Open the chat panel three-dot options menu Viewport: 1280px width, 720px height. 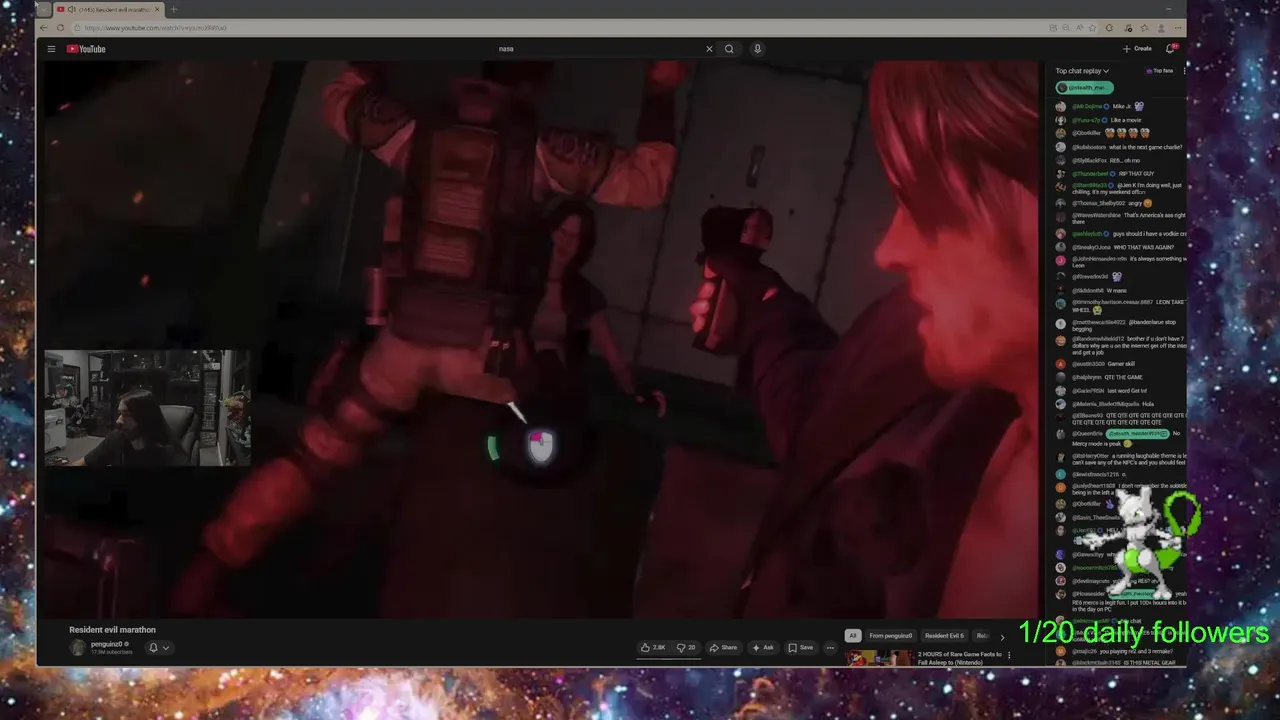coord(1184,71)
